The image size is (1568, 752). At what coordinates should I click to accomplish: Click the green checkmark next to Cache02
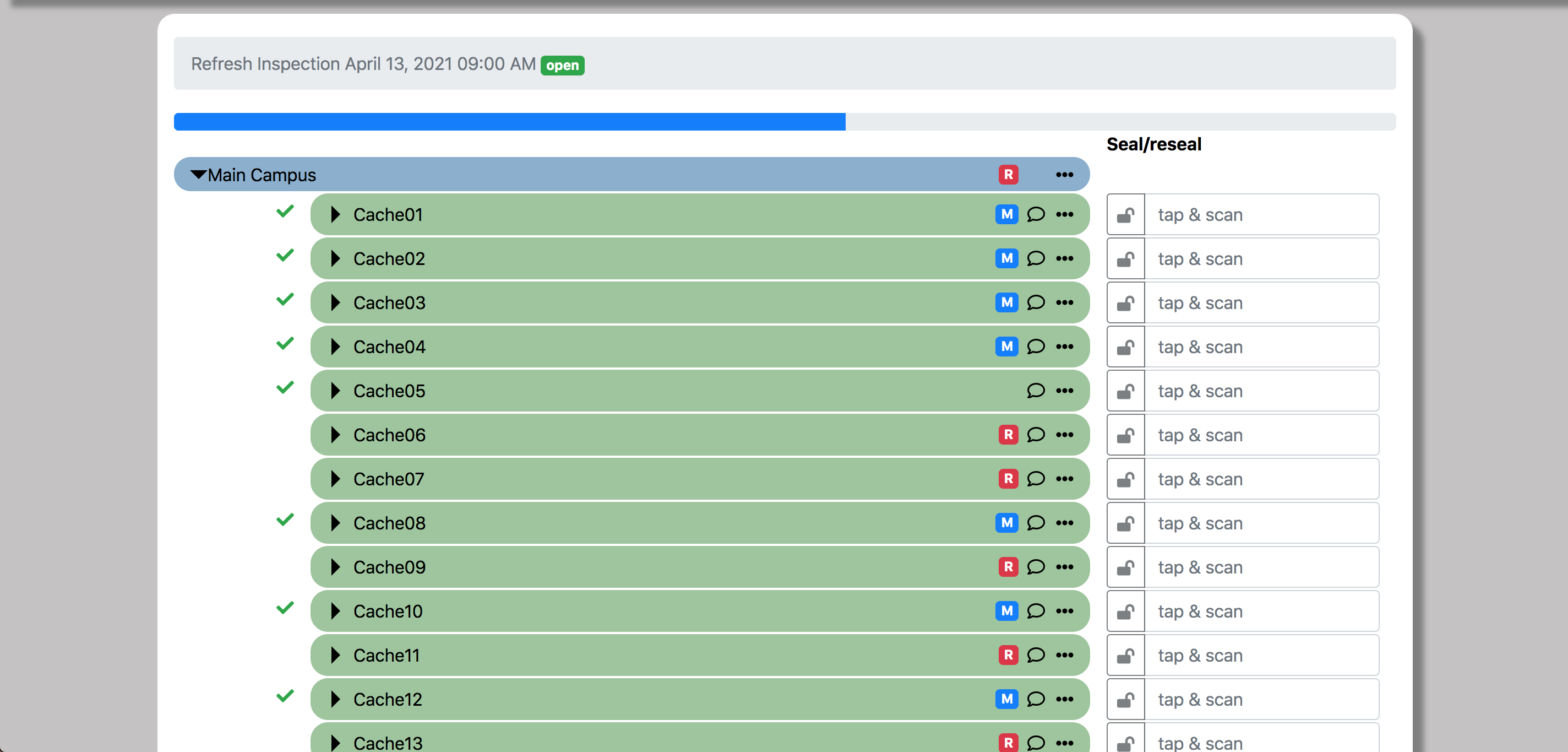(285, 256)
